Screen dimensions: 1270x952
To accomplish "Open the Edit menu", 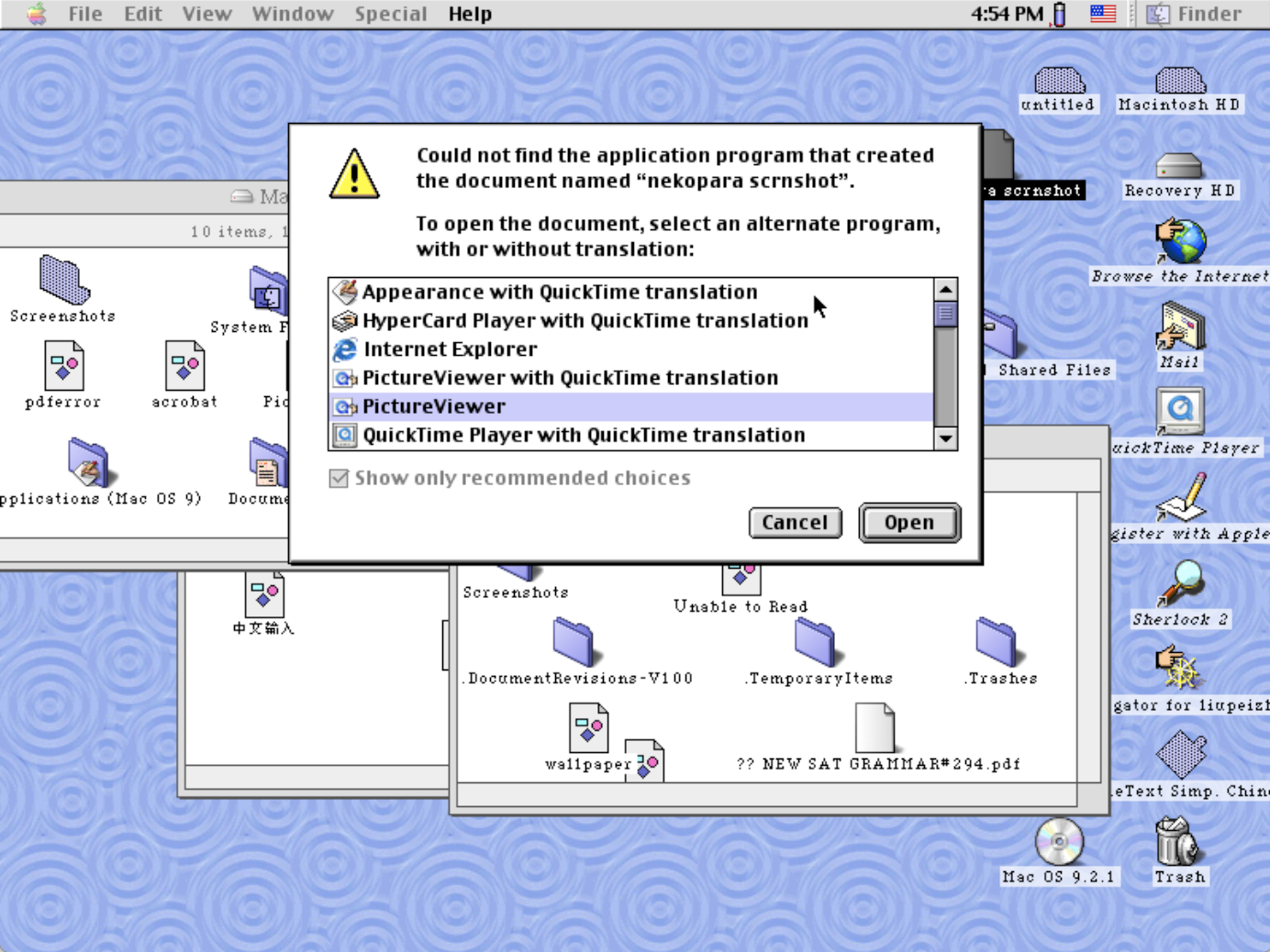I will click(x=143, y=14).
